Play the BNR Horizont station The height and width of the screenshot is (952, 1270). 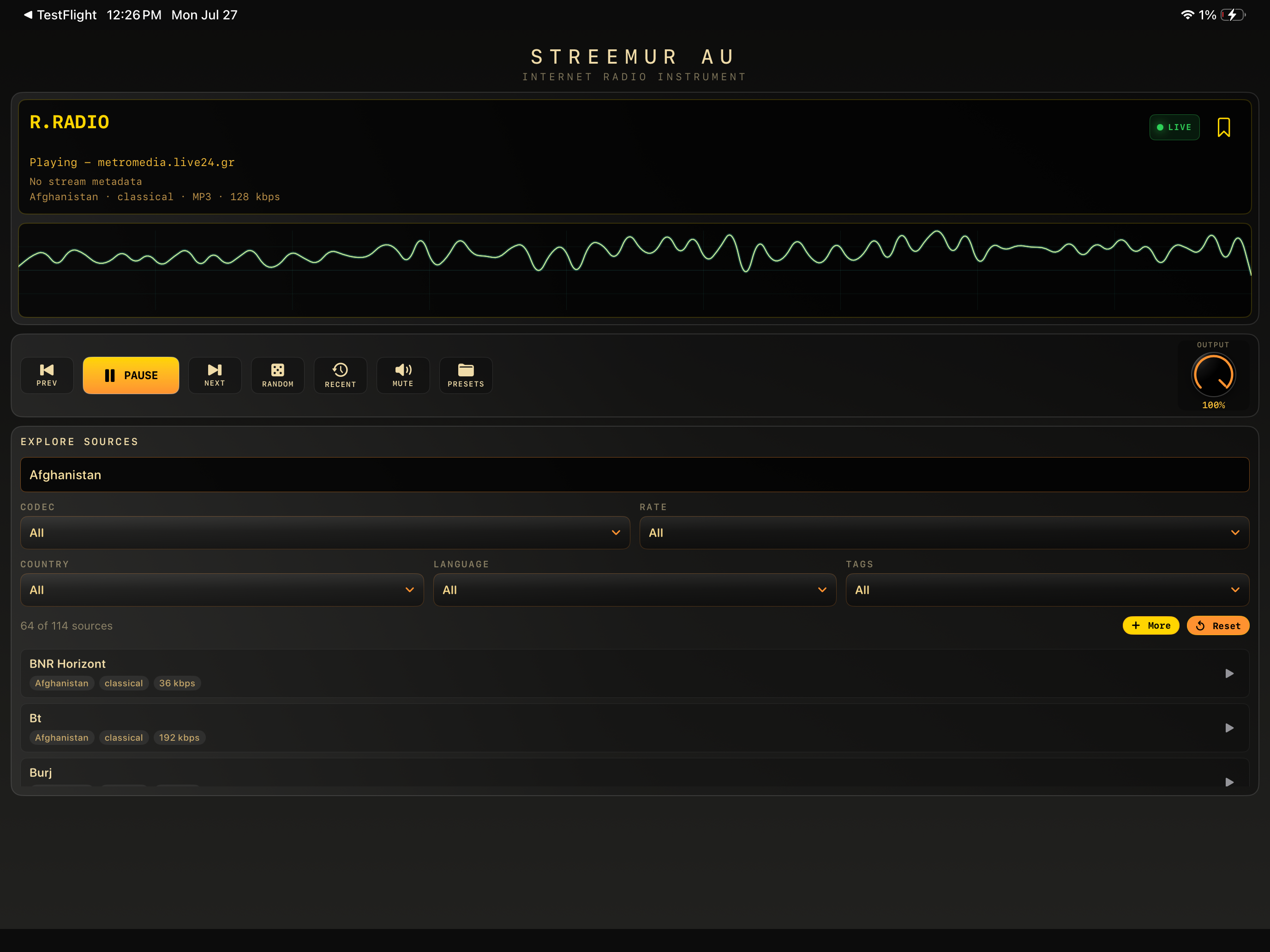click(x=1229, y=673)
